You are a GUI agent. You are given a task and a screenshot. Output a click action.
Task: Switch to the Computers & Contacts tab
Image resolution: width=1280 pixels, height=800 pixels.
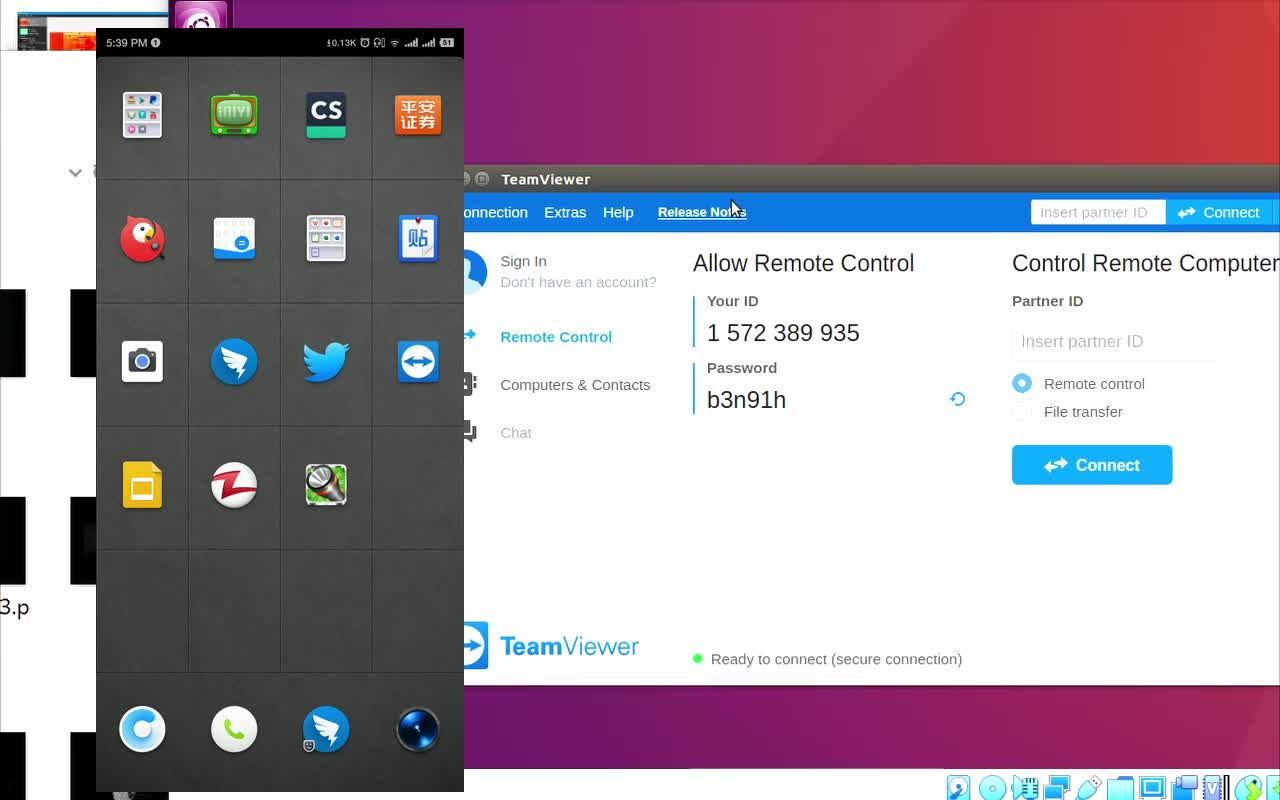click(575, 385)
